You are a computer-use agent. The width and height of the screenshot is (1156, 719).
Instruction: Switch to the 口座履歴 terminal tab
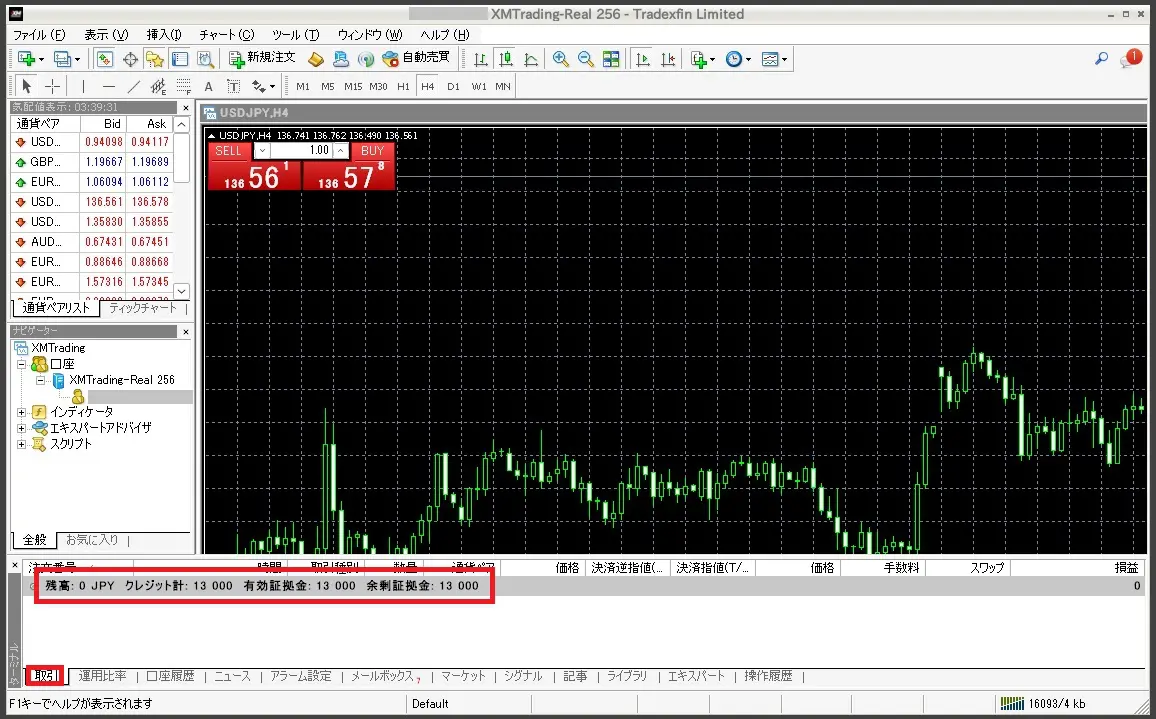[170, 676]
